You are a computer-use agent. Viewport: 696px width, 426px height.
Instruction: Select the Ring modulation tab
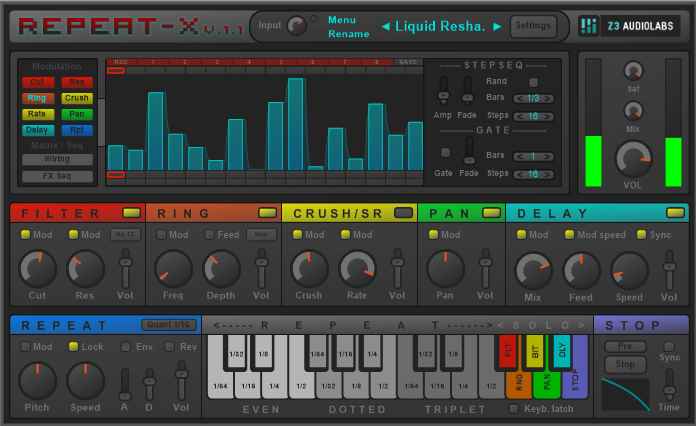click(38, 98)
